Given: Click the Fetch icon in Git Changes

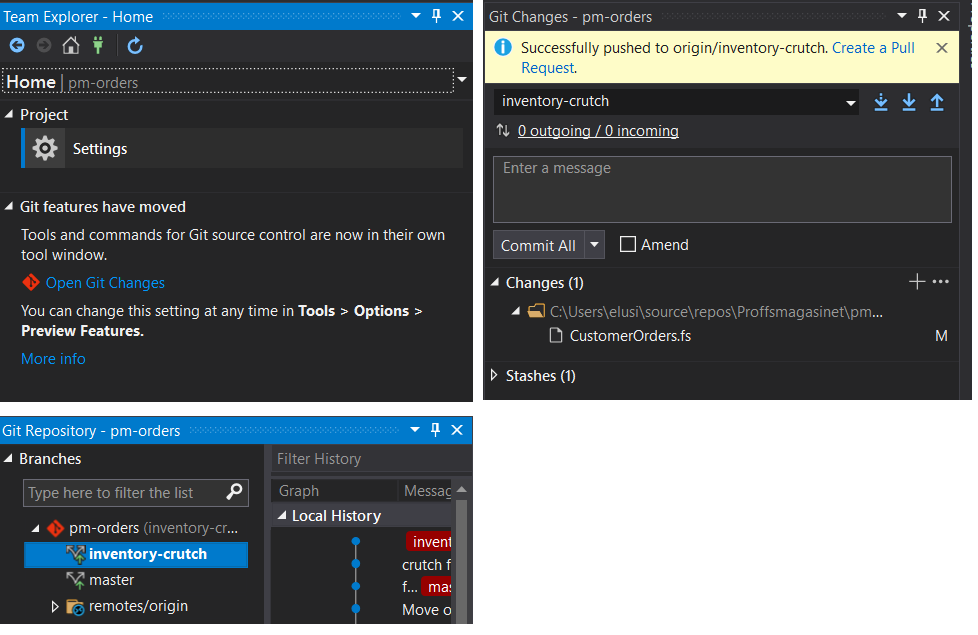Looking at the screenshot, I should (881, 102).
